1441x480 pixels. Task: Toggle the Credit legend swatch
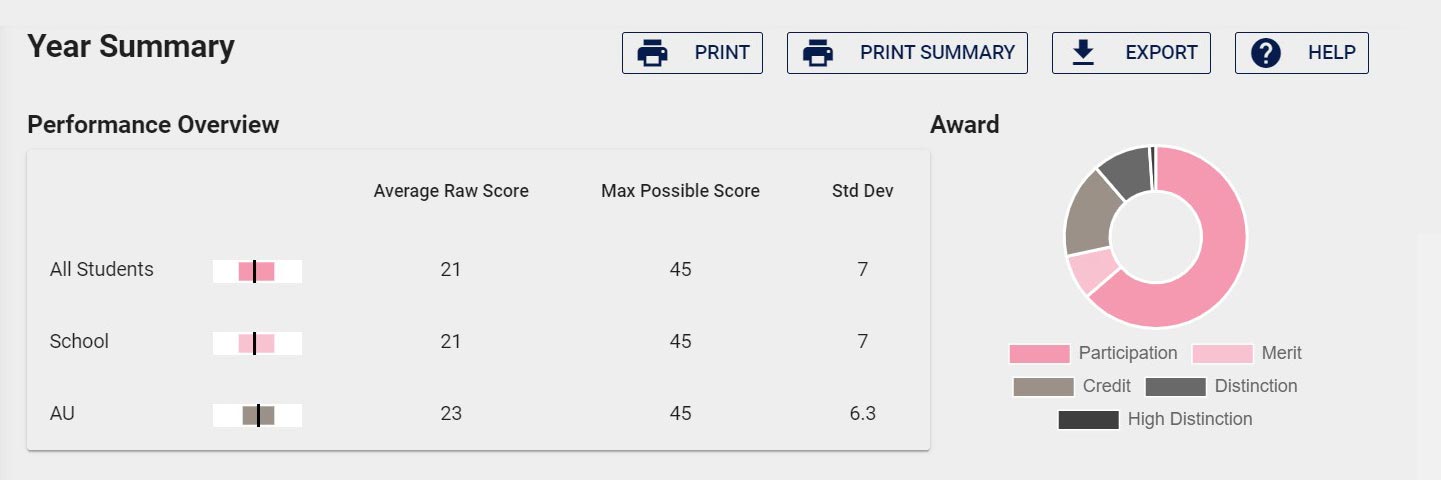point(1043,387)
